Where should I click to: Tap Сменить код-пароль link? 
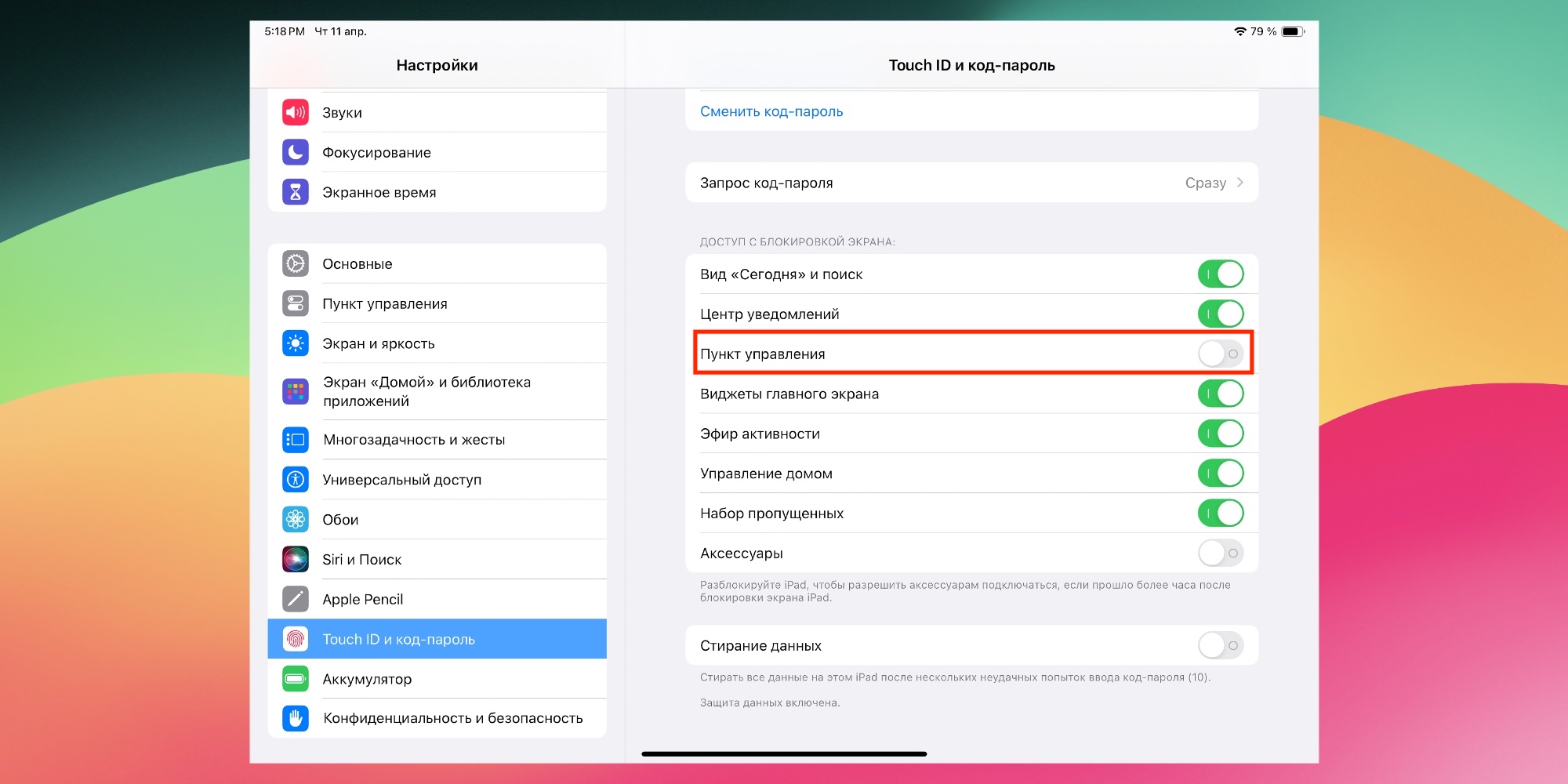771,111
